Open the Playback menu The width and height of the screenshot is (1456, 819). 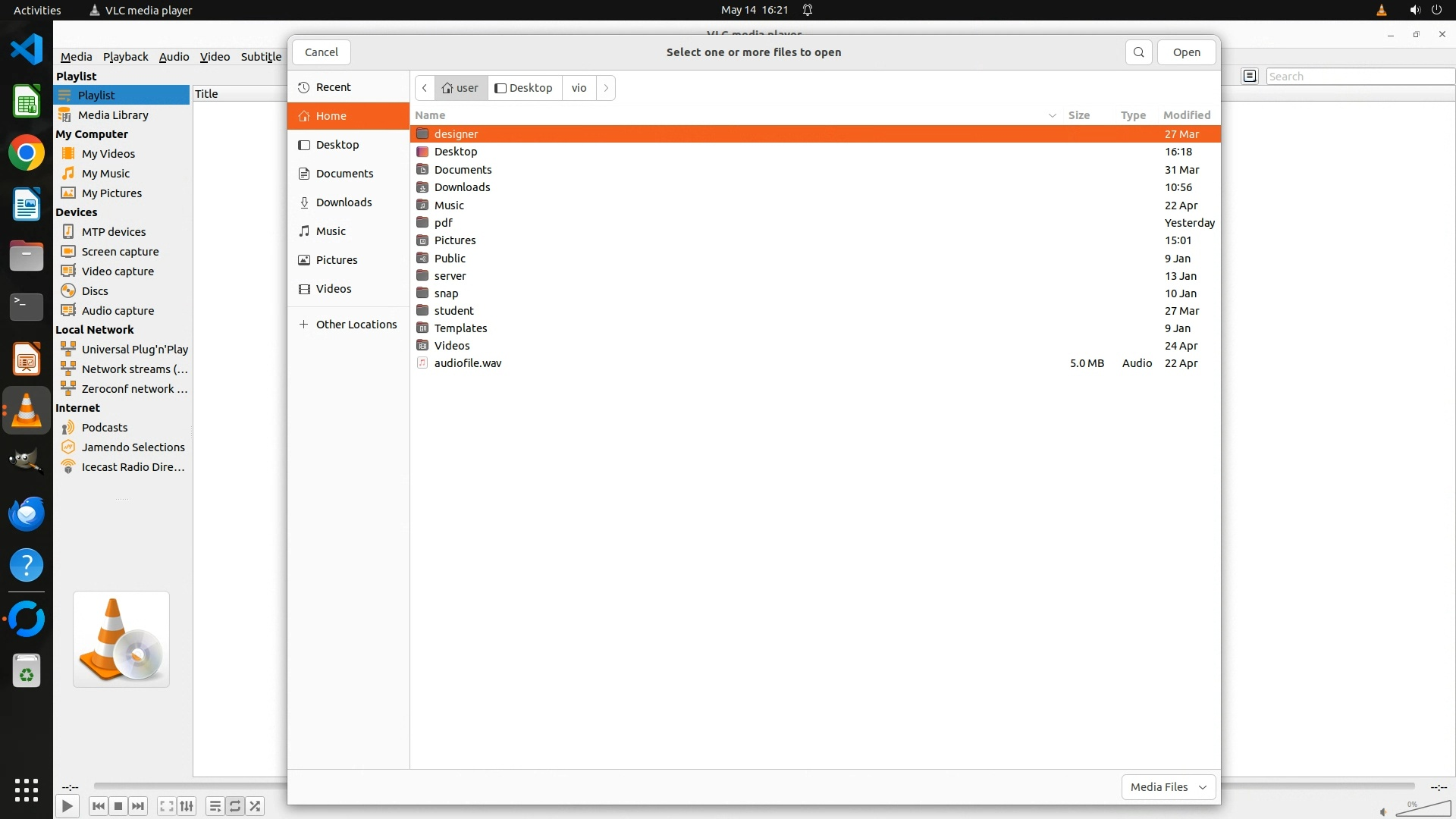tap(125, 57)
